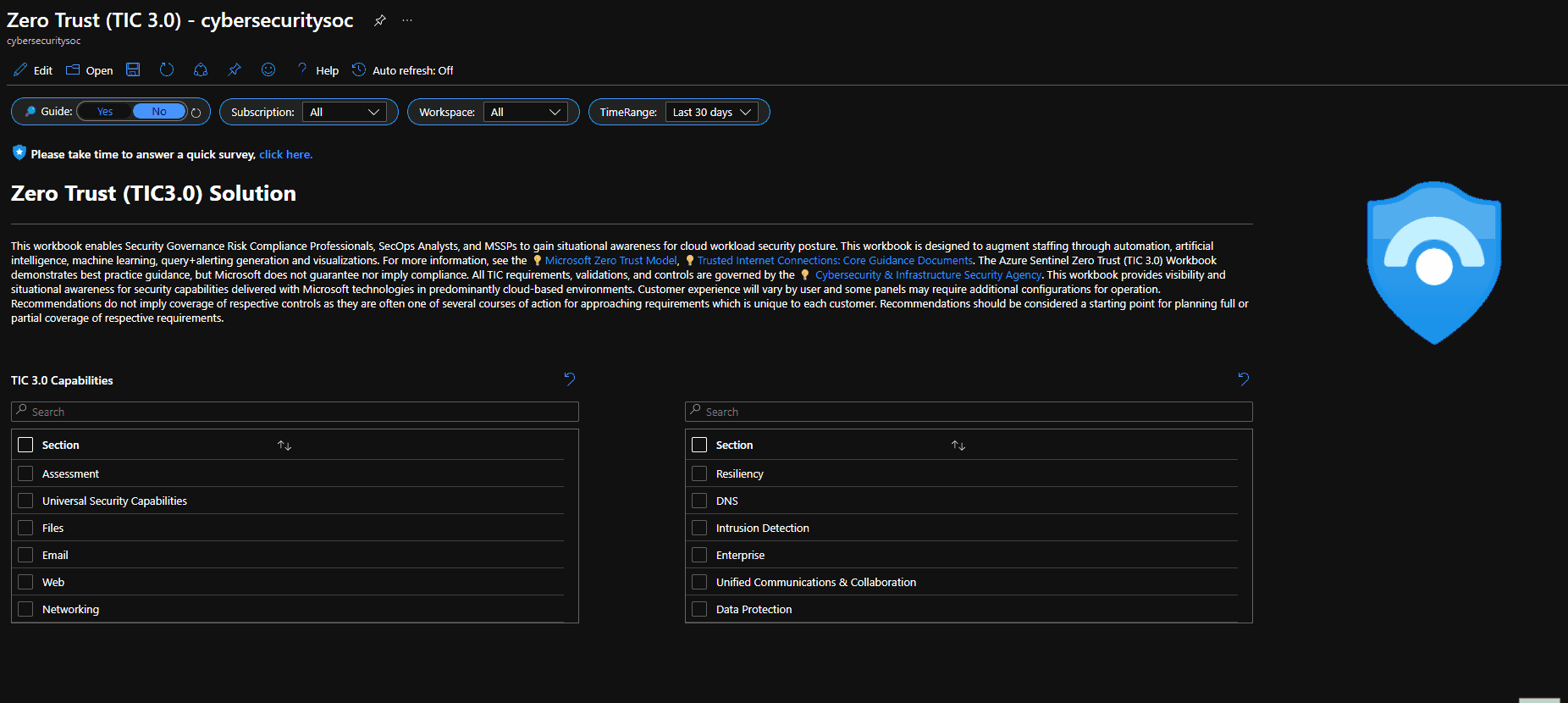Screen dimensions: 1568x703
Task: Check the Web checkbox
Action: 25,582
